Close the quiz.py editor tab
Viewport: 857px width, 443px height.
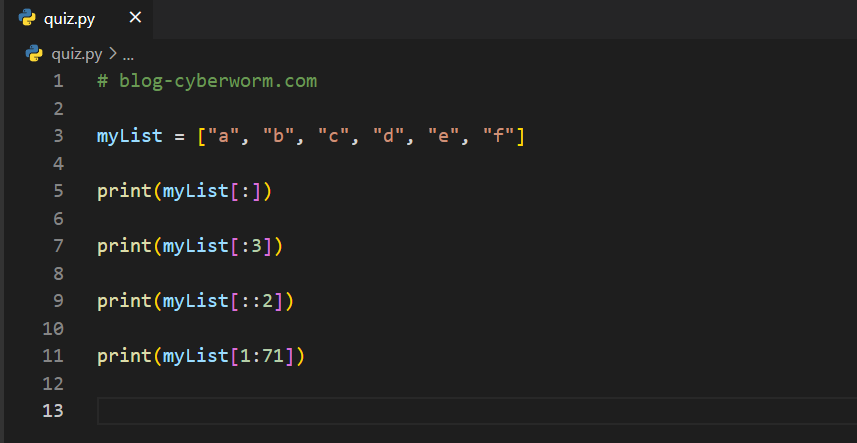coord(135,18)
